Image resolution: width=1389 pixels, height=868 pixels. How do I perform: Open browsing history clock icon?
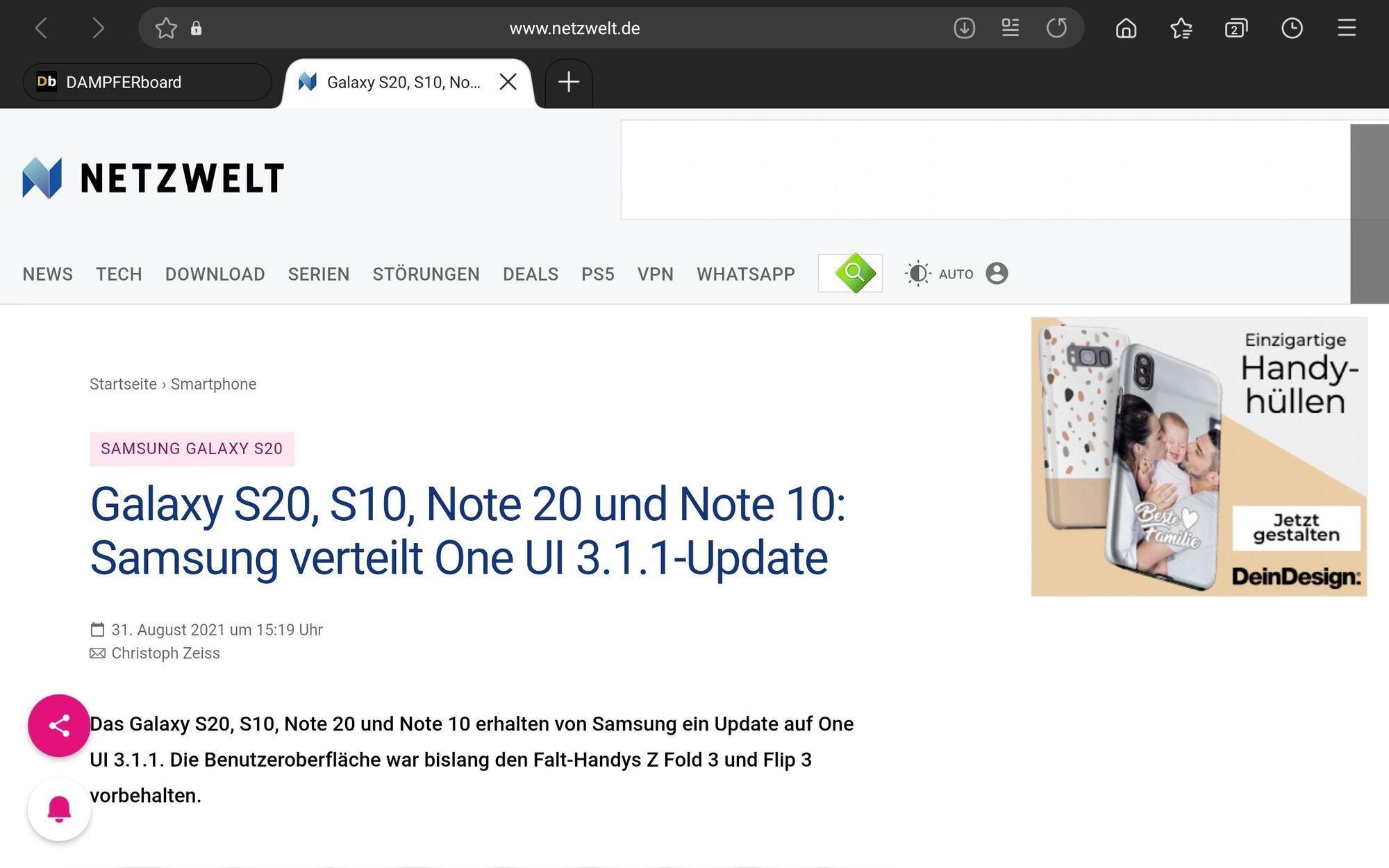[x=1292, y=28]
